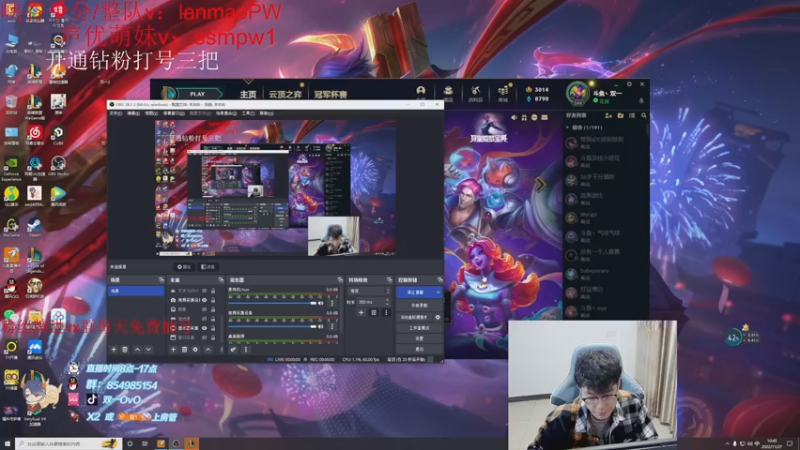
Task: Toggle the lock on the 窗口采集 source
Action: tap(213, 337)
